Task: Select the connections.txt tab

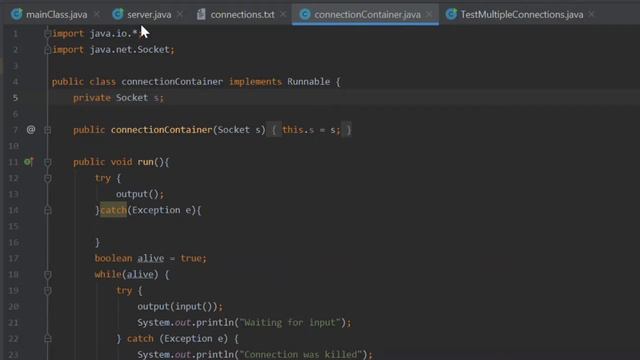Action: click(x=242, y=15)
